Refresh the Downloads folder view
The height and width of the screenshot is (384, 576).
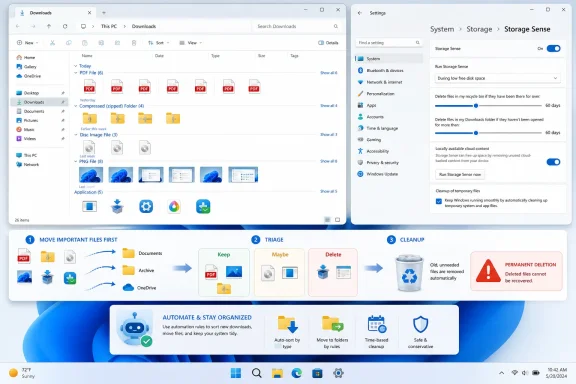click(65, 26)
